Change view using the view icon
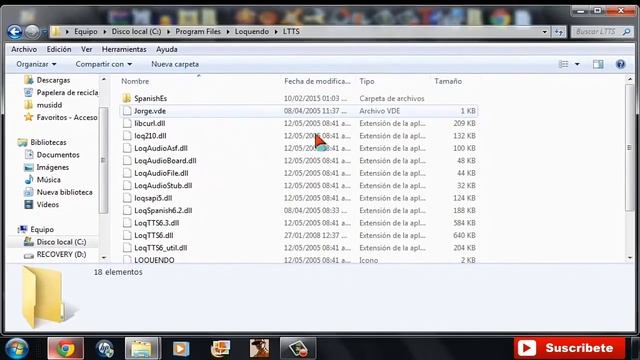 (564, 64)
